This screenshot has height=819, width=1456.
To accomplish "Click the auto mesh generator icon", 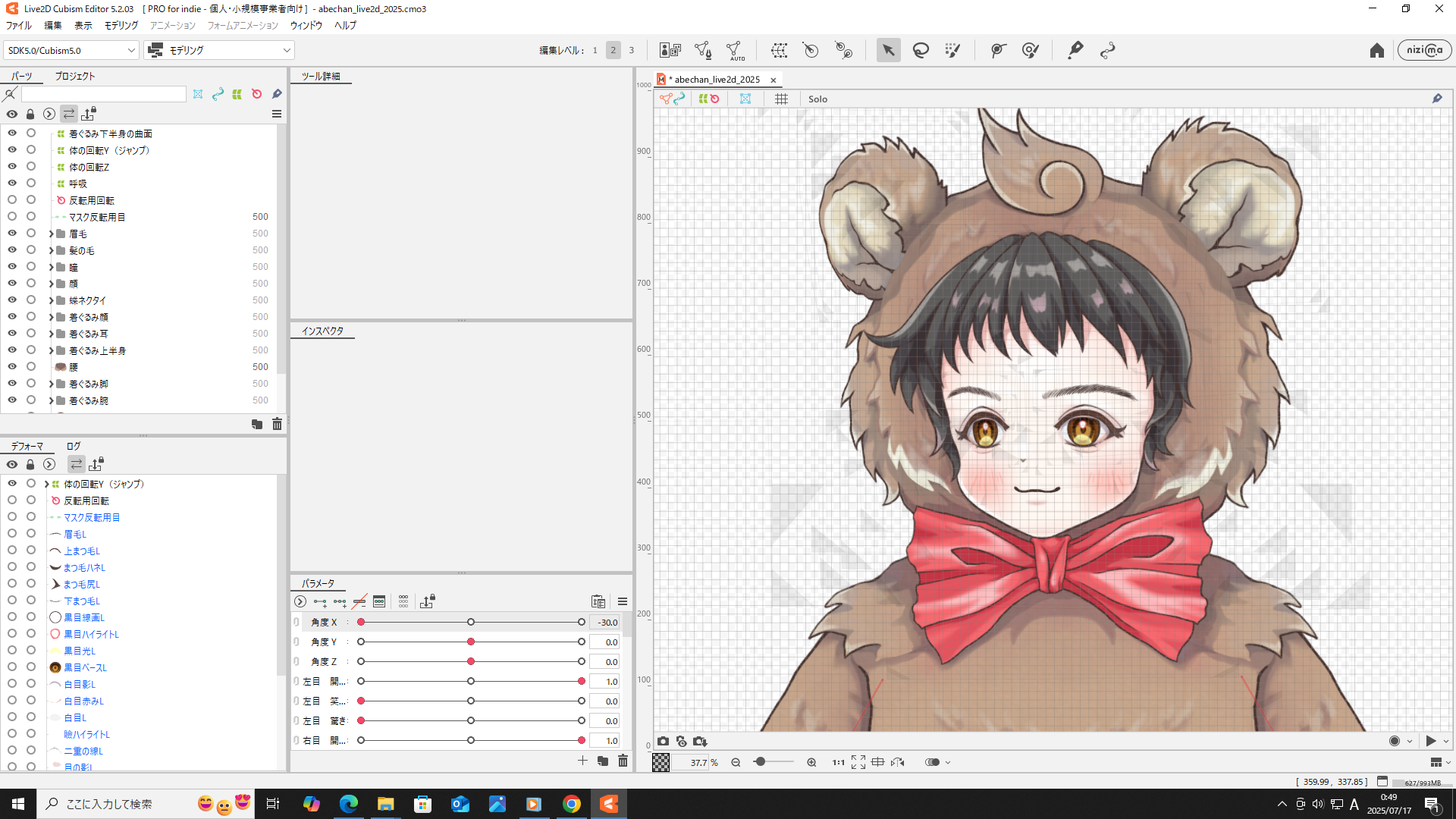I will tap(735, 50).
